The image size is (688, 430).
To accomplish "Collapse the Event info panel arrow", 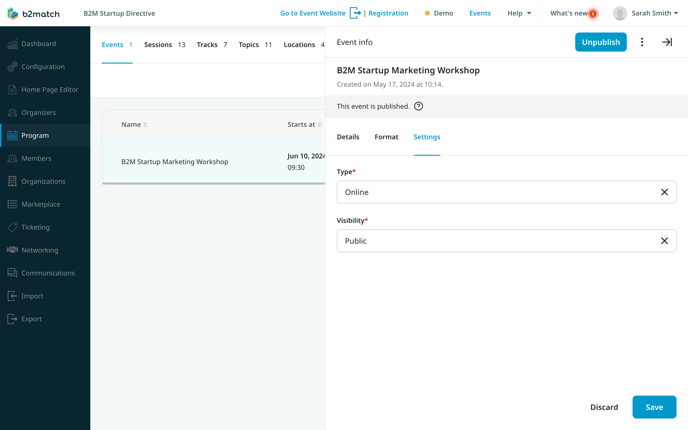I will [x=667, y=42].
